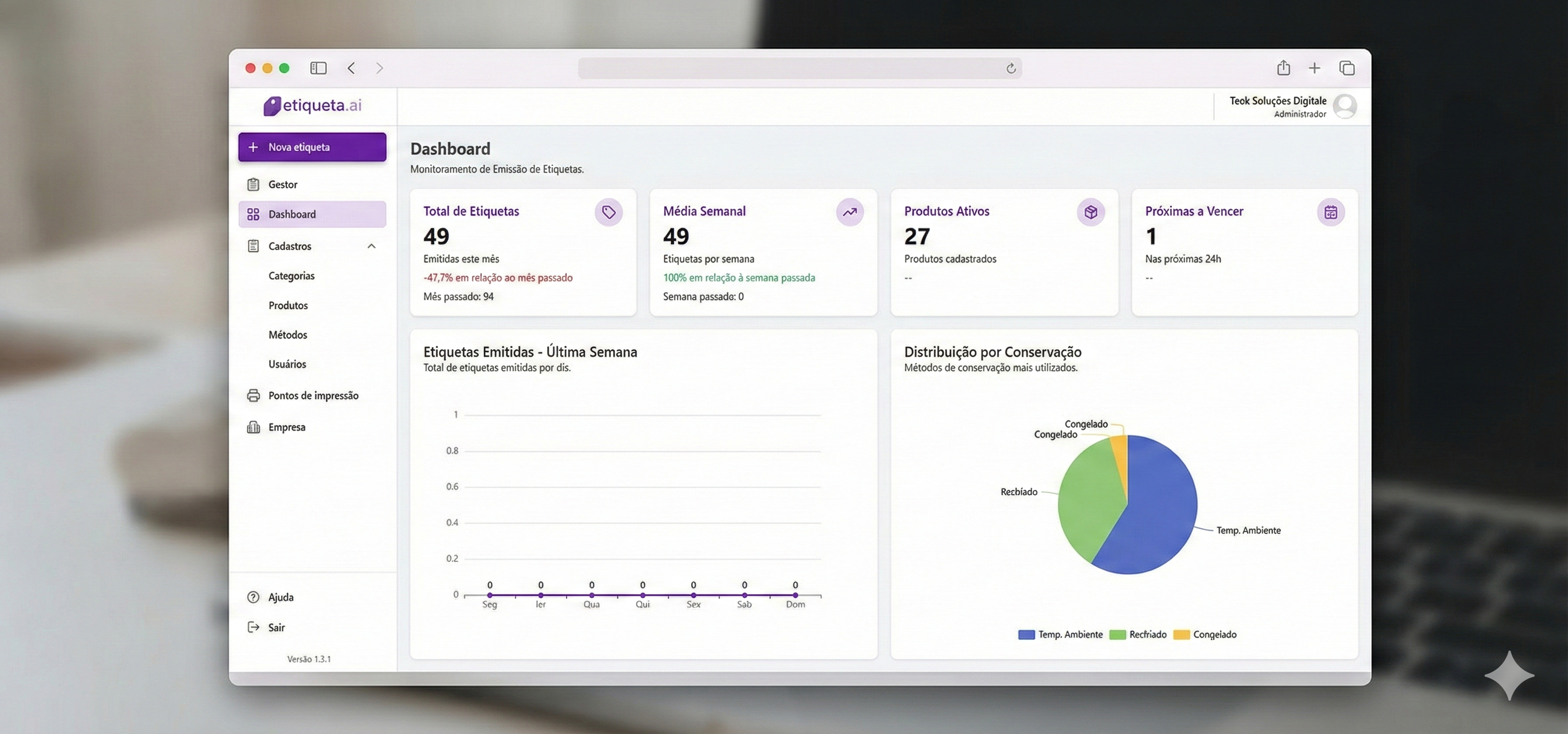Open the Usuários page
The height and width of the screenshot is (734, 1568).
click(287, 364)
